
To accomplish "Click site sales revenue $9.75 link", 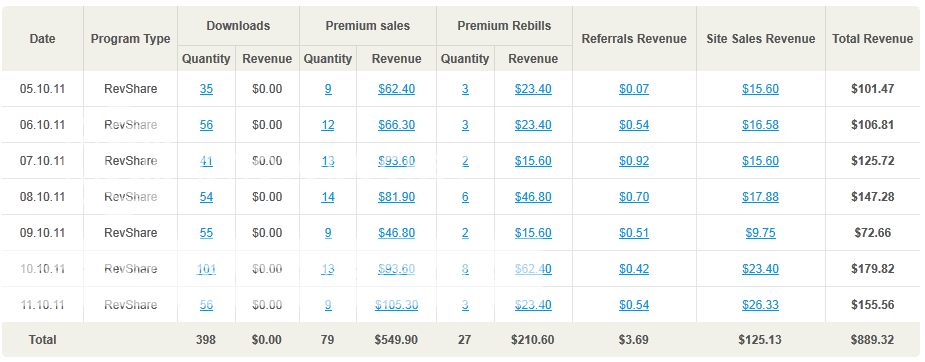I will coord(760,233).
